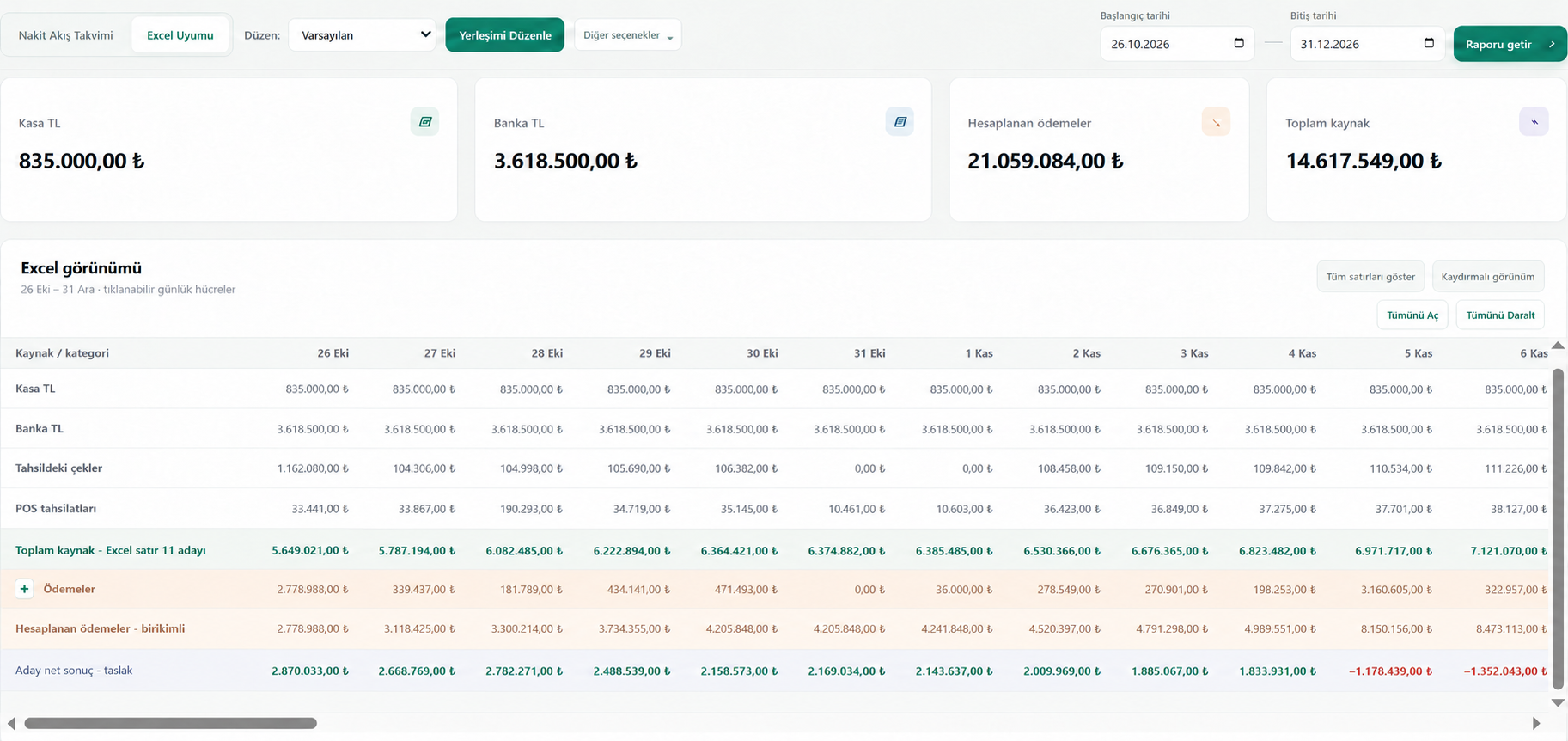
Task: Expand the Ödemeler row with plus icon
Action: [24, 589]
